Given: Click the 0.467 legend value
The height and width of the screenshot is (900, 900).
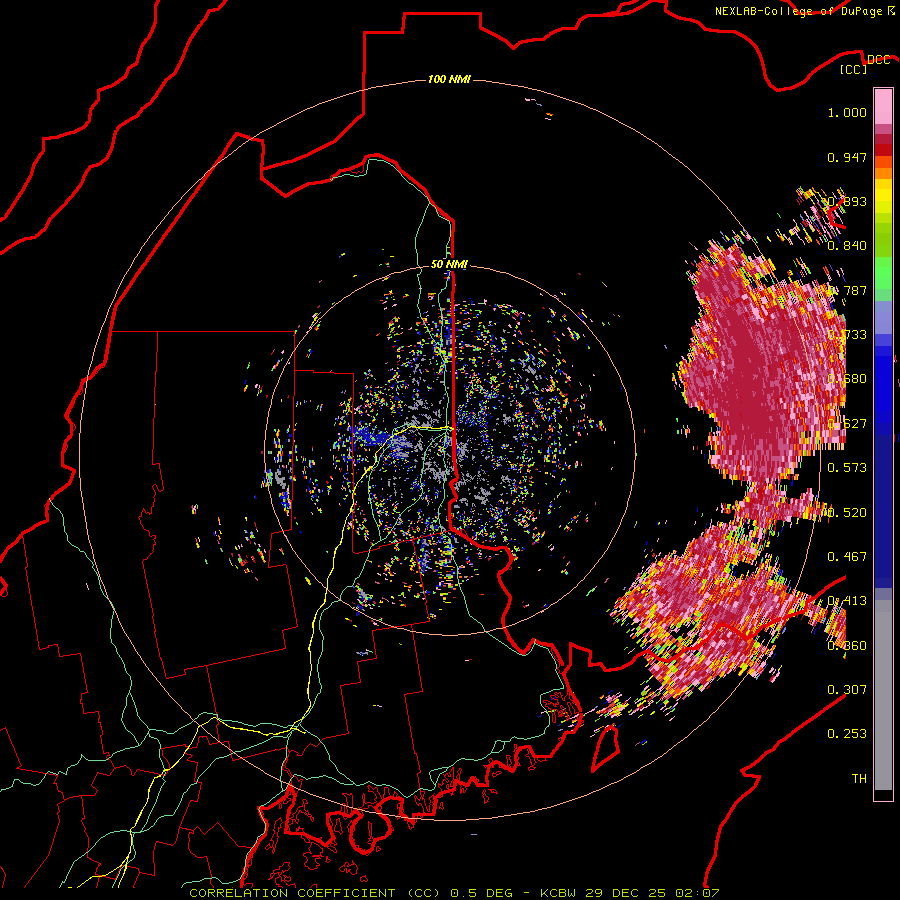Looking at the screenshot, I should click(x=847, y=556).
